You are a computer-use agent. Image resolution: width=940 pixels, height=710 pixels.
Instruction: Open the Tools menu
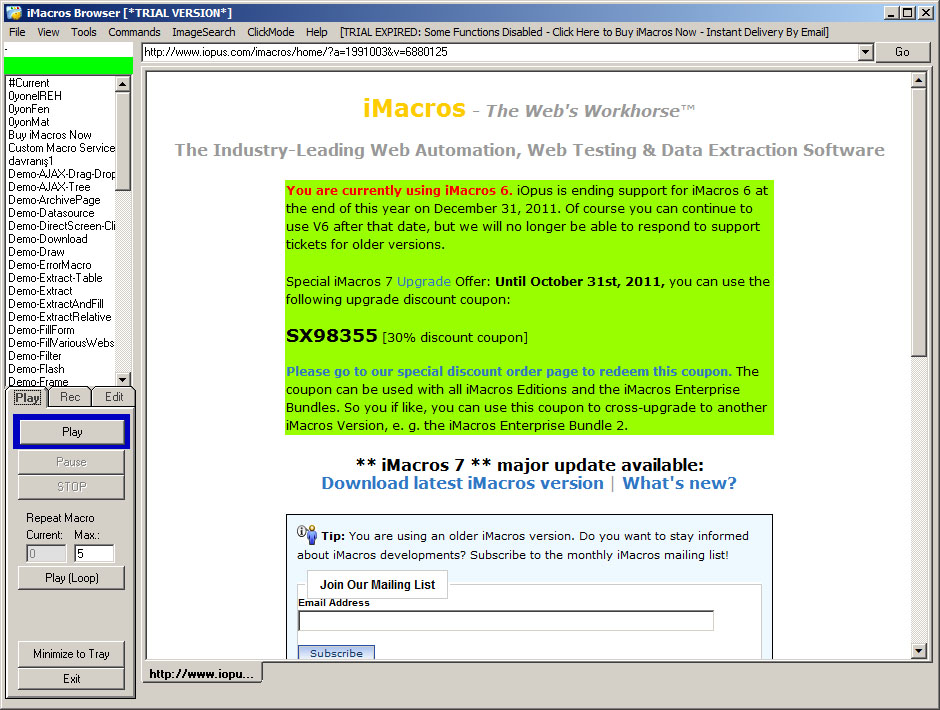click(x=84, y=32)
